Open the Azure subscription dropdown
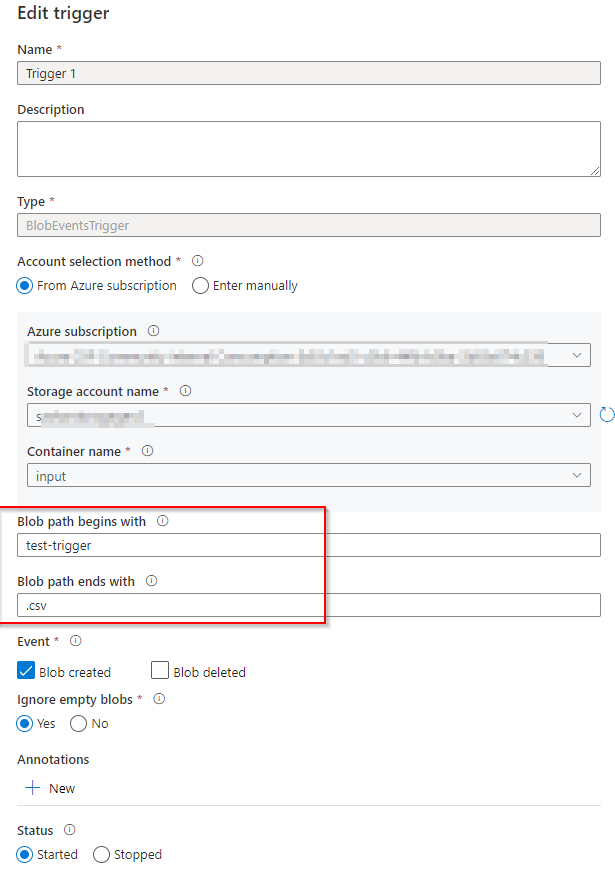The image size is (615, 893). click(577, 354)
